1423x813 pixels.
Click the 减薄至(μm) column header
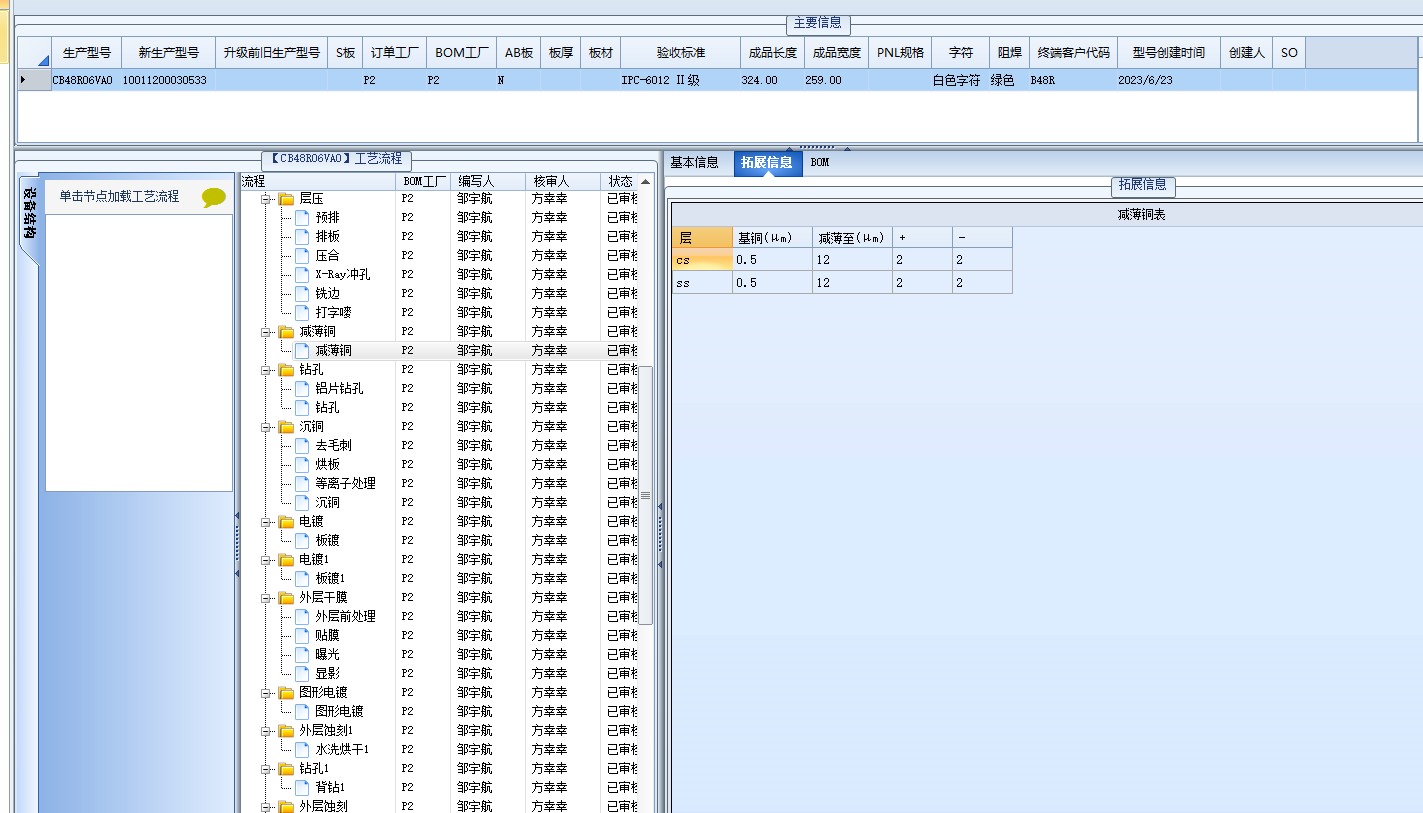pyautogui.click(x=852, y=237)
